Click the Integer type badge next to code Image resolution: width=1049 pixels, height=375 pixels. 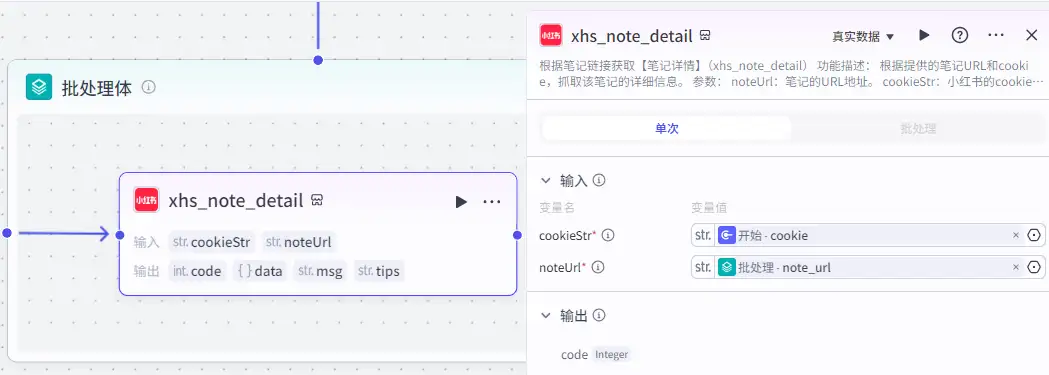pos(611,354)
